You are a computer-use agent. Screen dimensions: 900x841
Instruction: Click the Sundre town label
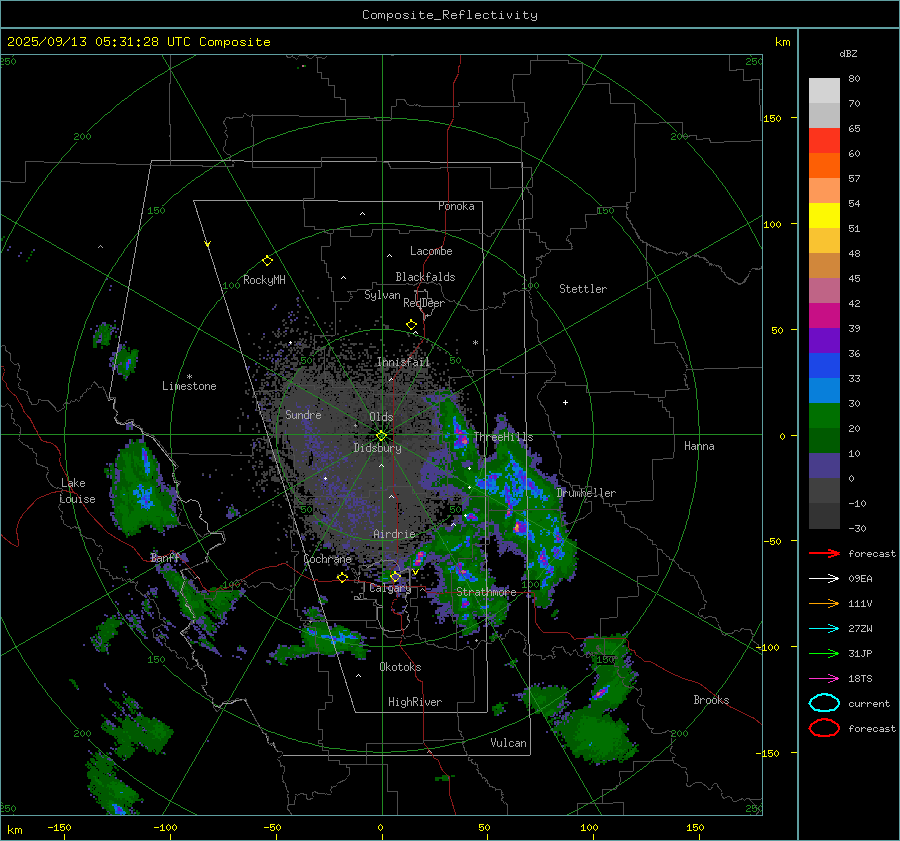click(x=303, y=414)
